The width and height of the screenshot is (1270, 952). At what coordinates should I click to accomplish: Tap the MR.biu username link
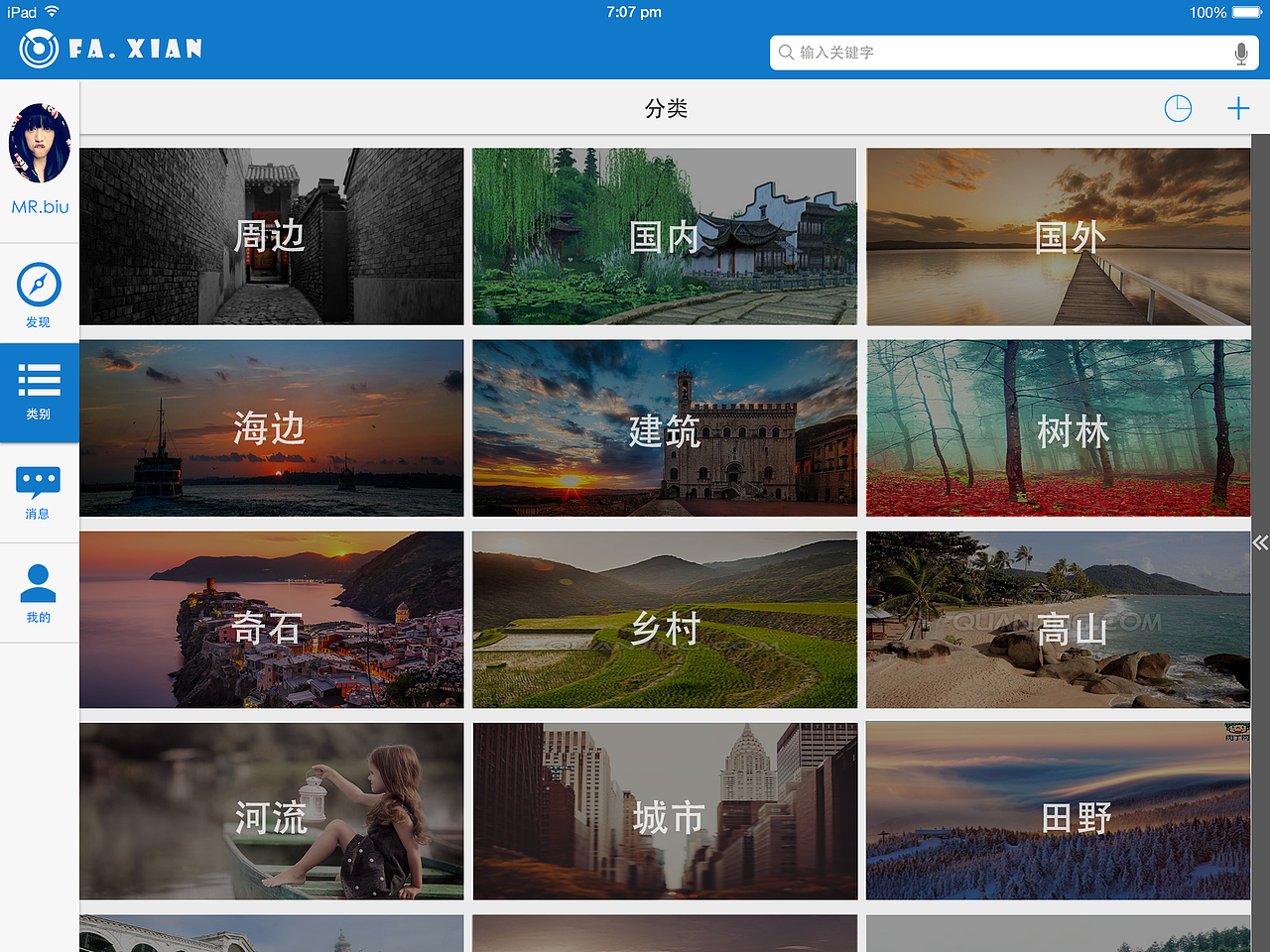tap(40, 207)
